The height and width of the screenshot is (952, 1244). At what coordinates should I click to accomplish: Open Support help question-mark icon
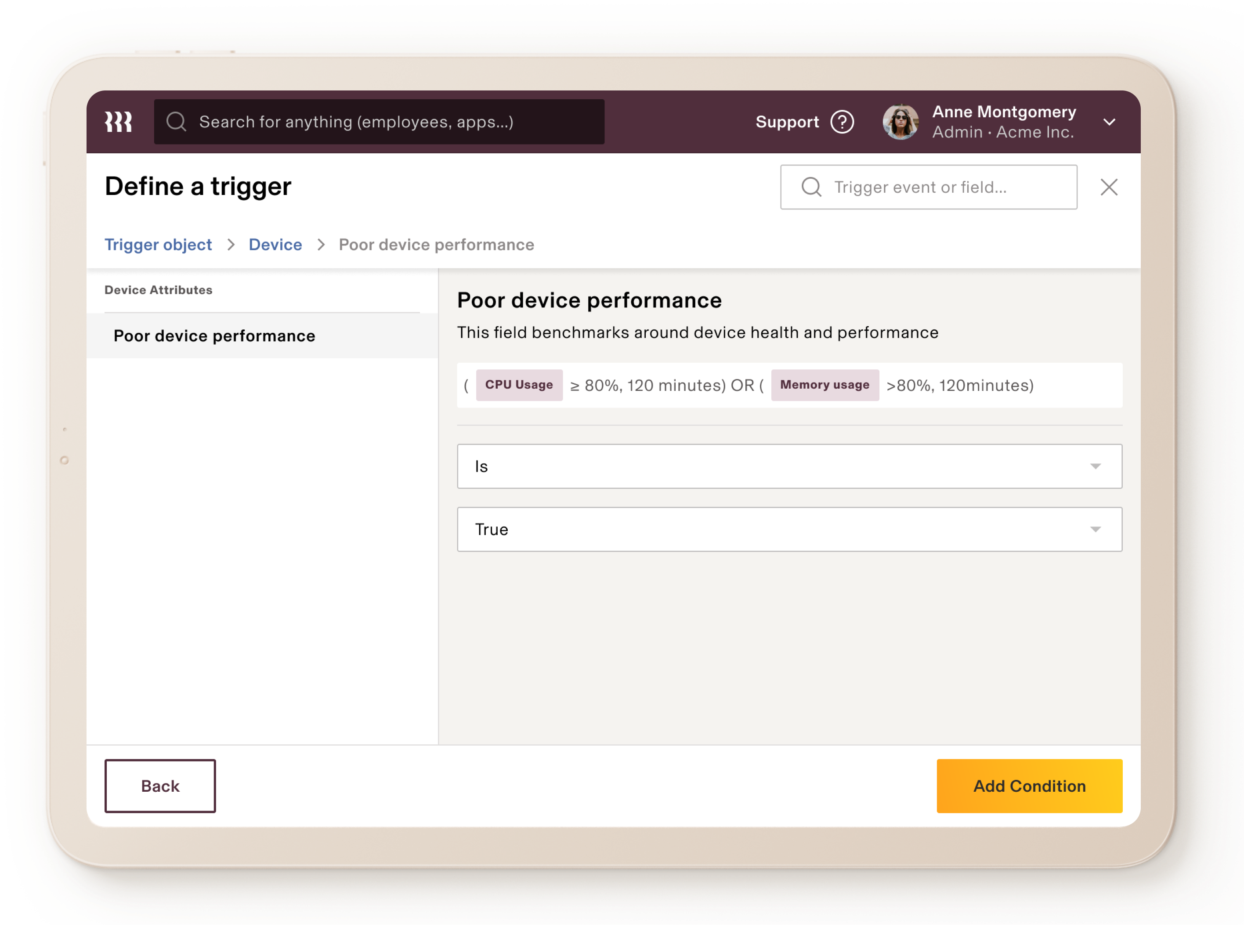pyautogui.click(x=842, y=122)
